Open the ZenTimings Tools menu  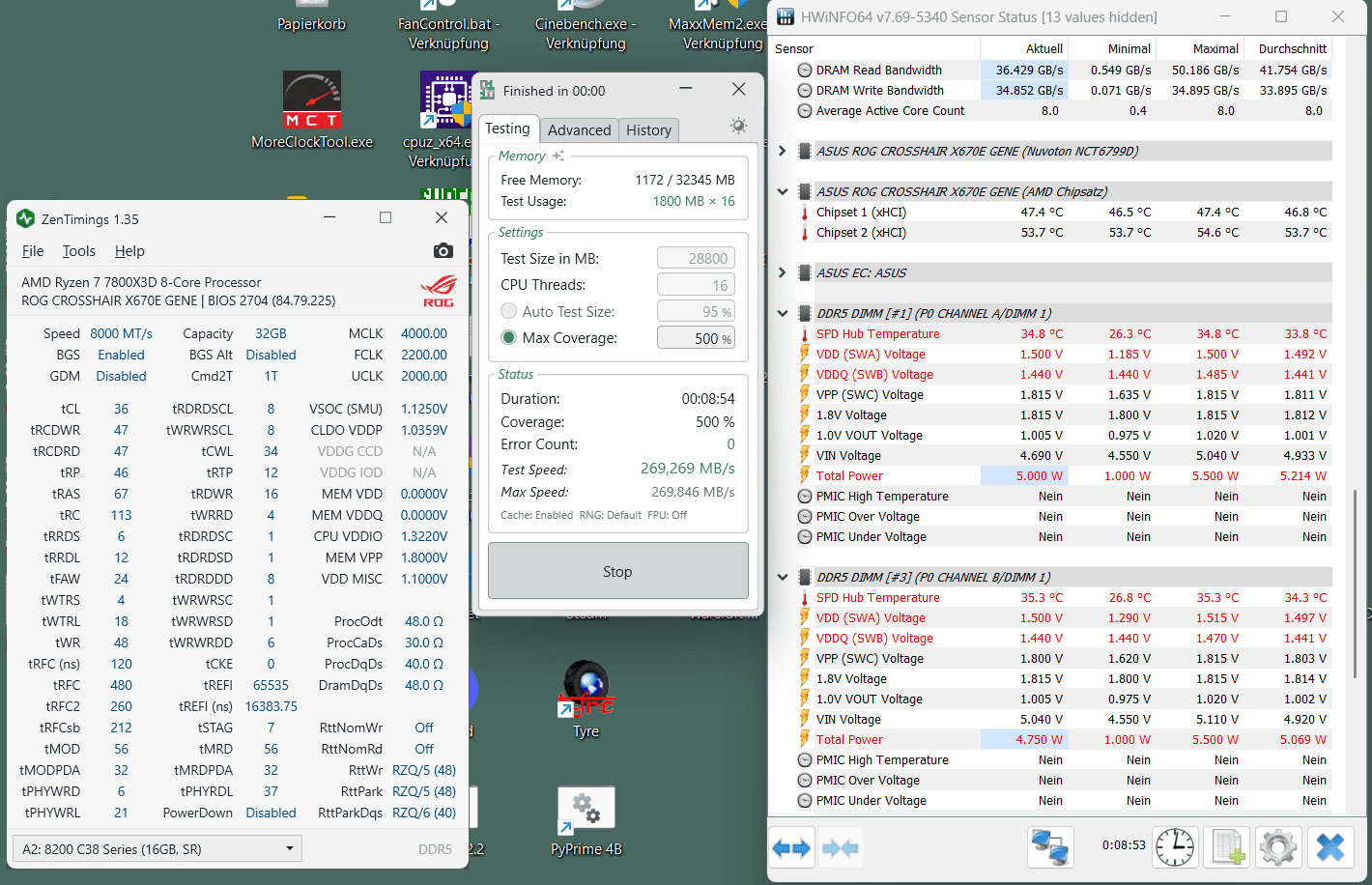(79, 250)
